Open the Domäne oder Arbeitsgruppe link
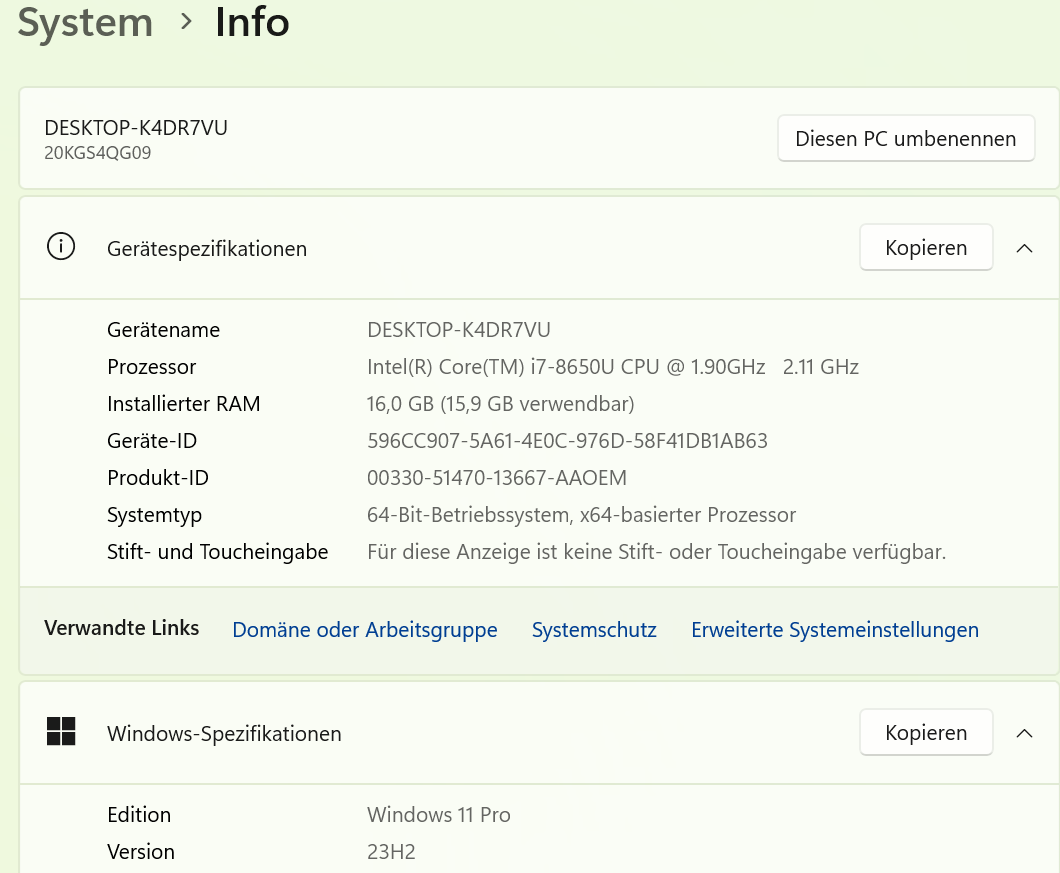This screenshot has height=873, width=1060. point(364,630)
